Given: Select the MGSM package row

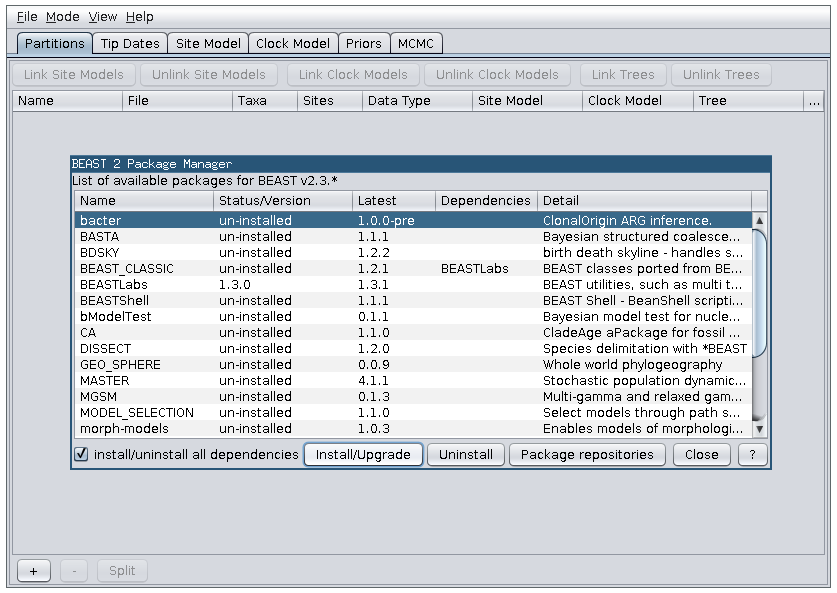Looking at the screenshot, I should [x=413, y=397].
